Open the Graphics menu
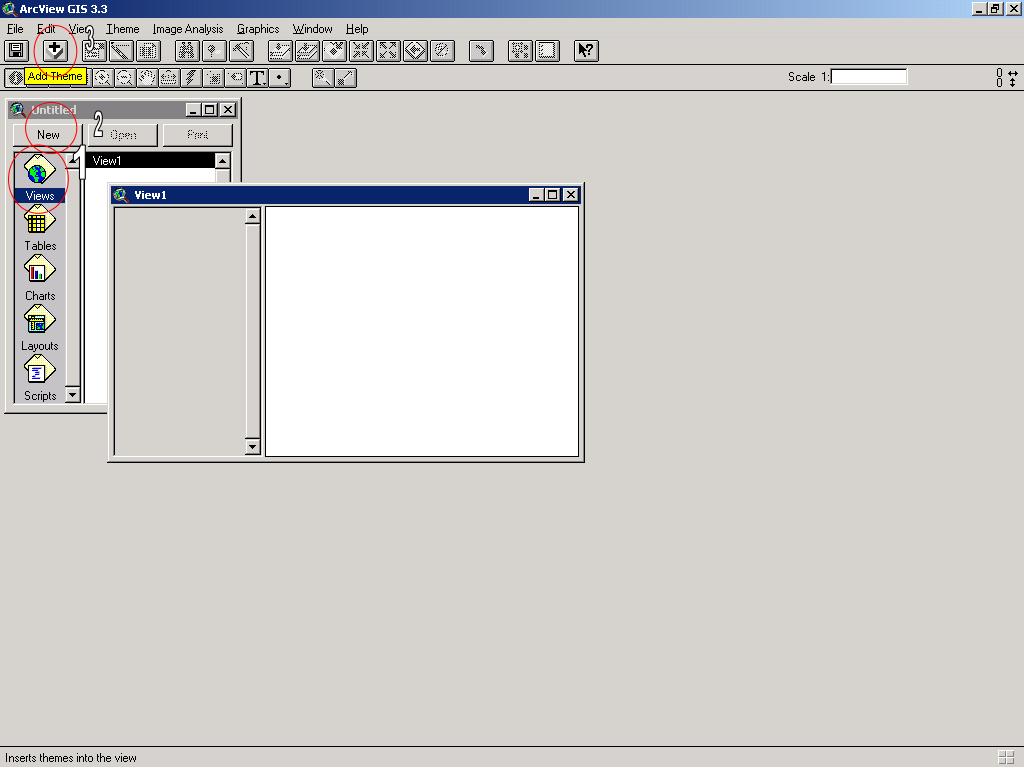Image resolution: width=1024 pixels, height=768 pixels. pyautogui.click(x=258, y=29)
